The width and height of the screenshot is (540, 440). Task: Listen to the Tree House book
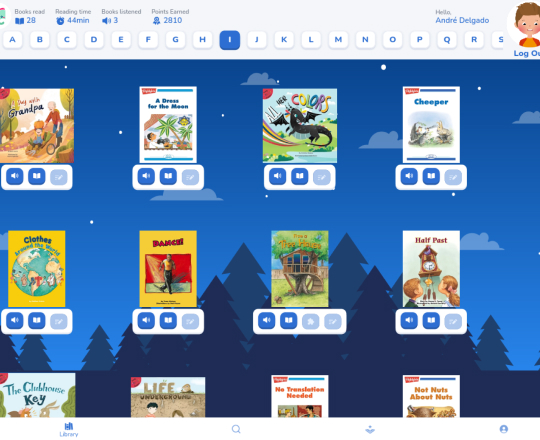point(267,321)
